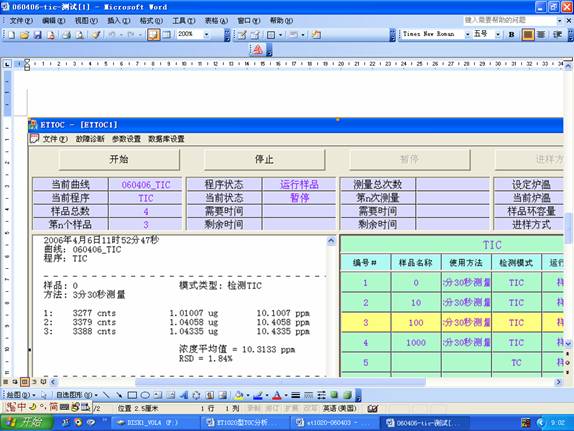Click the Insert Picture icon
Viewport: 574px width, 431px height.
click(x=223, y=395)
